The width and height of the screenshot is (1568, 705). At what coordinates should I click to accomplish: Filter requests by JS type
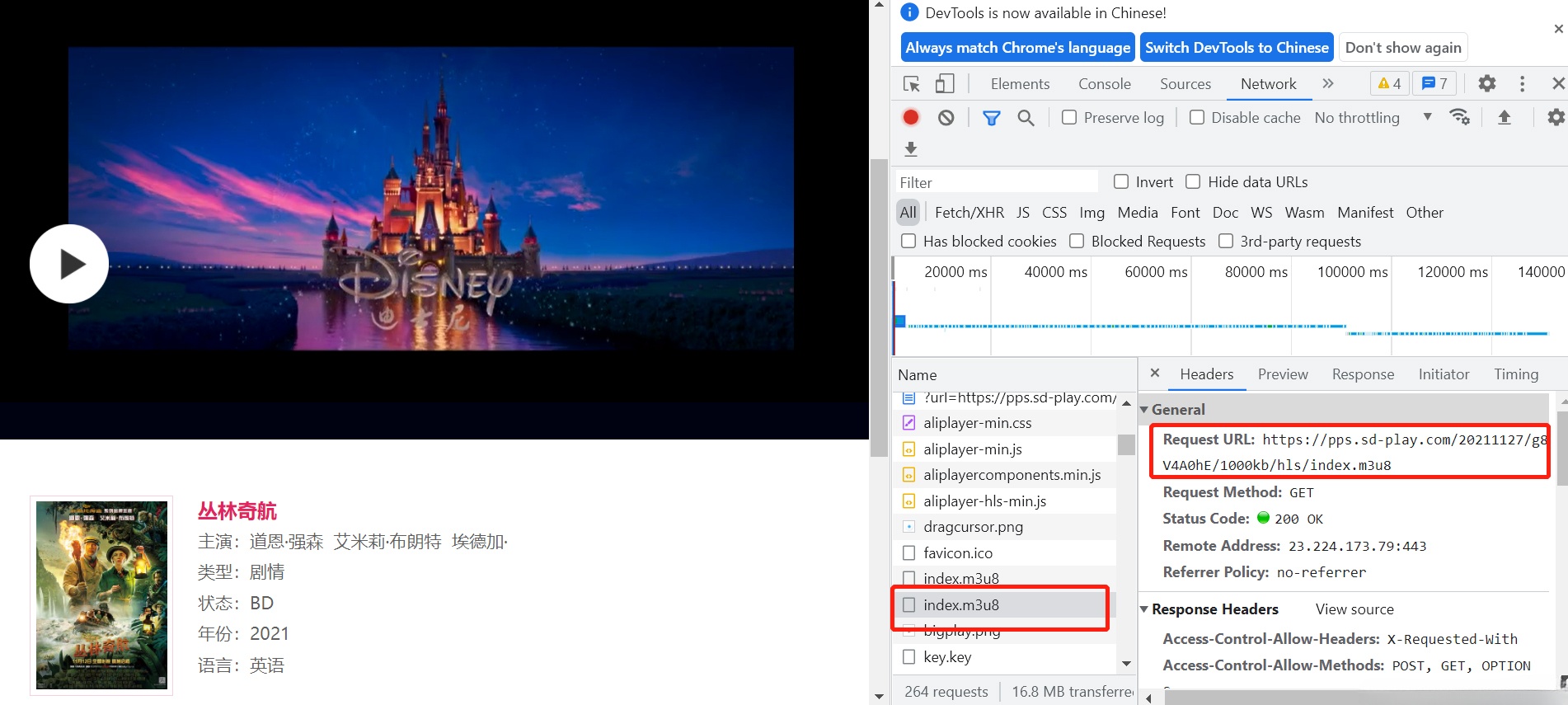click(x=1023, y=213)
